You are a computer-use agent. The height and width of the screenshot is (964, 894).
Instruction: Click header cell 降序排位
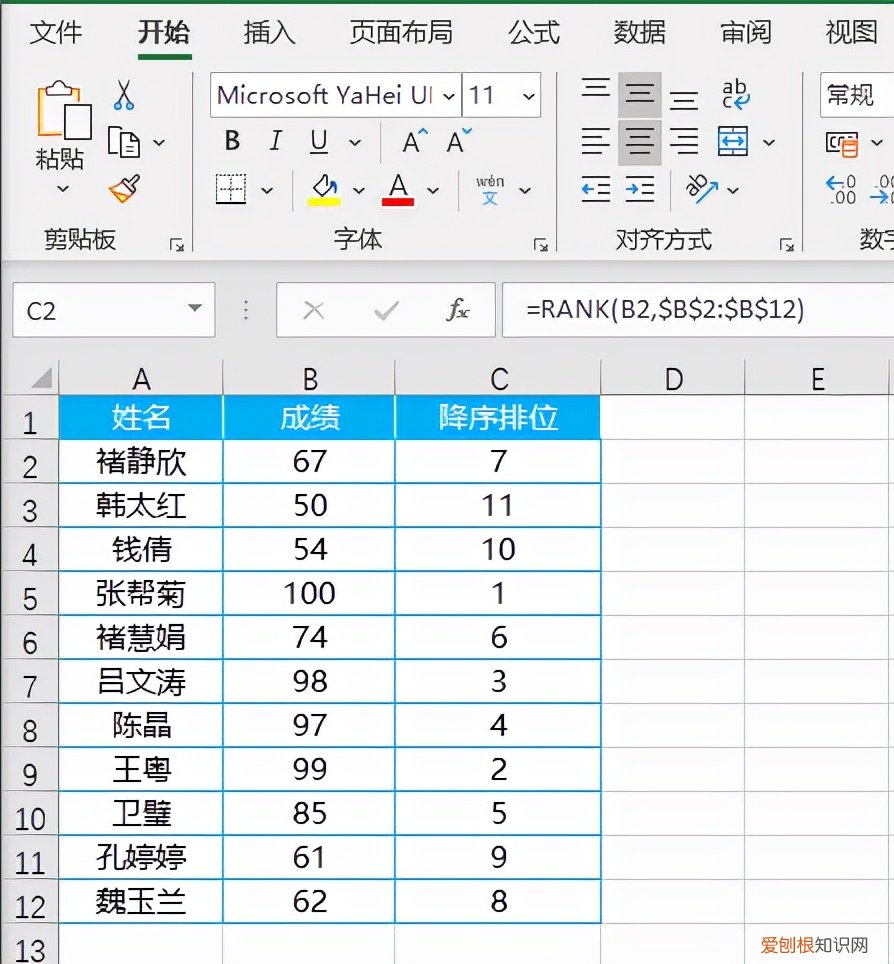pyautogui.click(x=497, y=417)
